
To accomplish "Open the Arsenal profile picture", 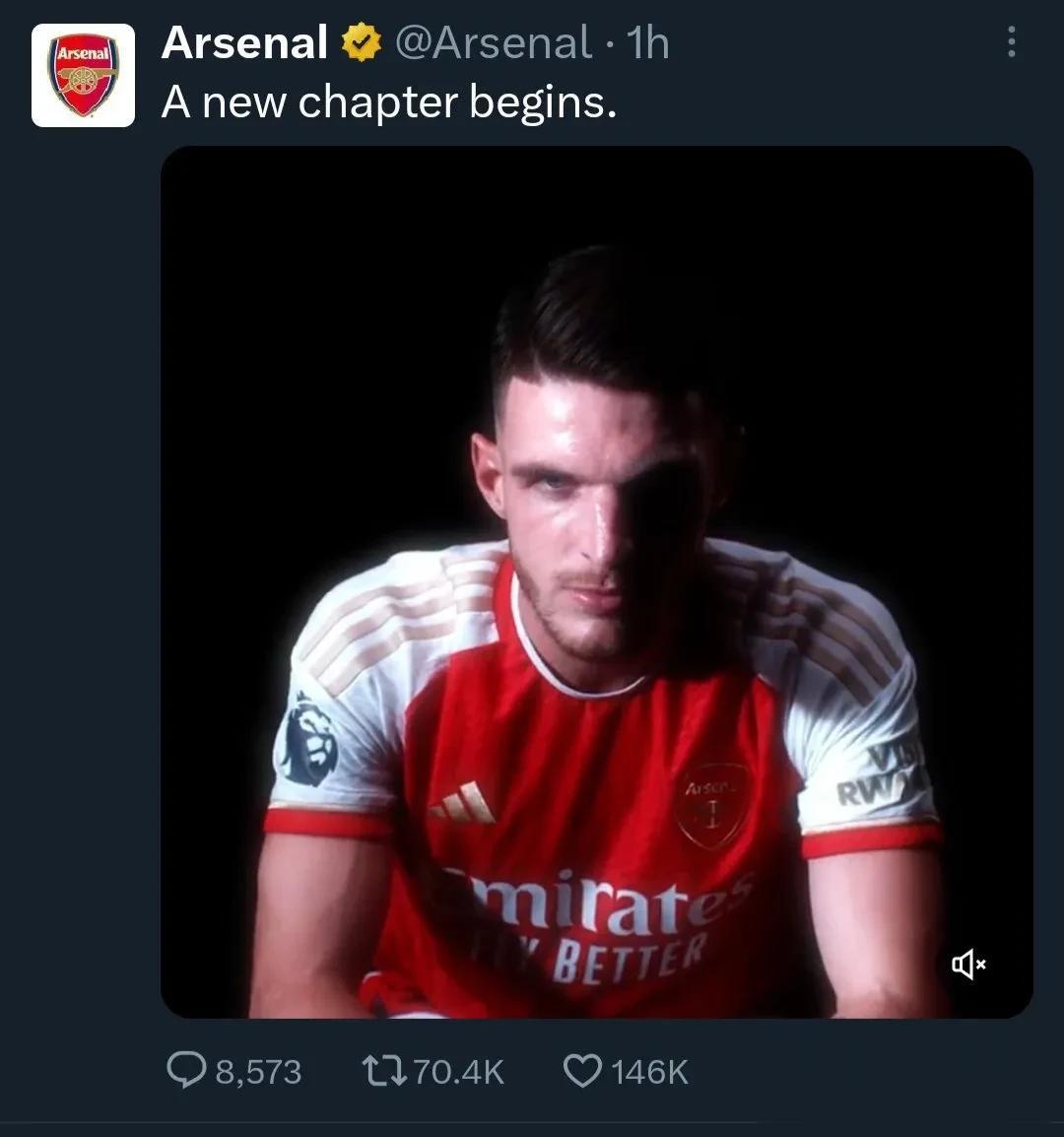I will [84, 76].
